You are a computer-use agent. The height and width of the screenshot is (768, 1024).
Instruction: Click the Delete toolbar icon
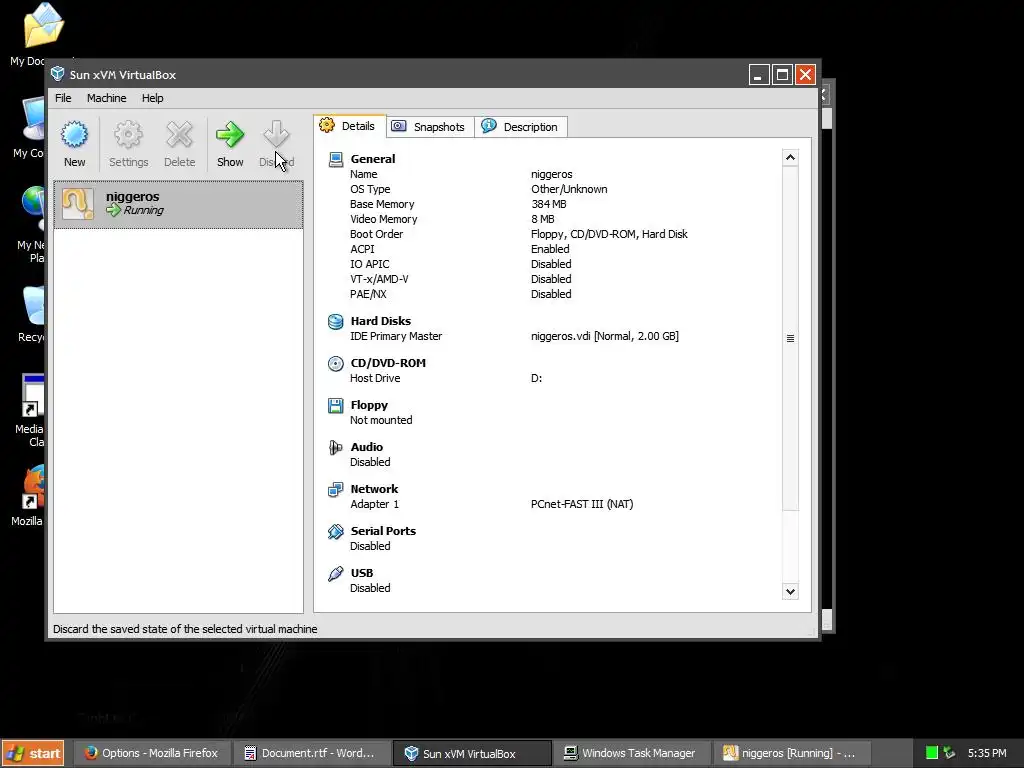(x=179, y=135)
